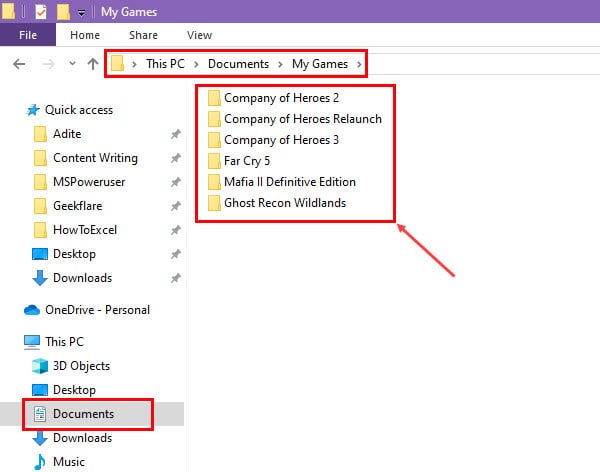
Task: Click the pin icon next to Content Writing
Action: 176,158
